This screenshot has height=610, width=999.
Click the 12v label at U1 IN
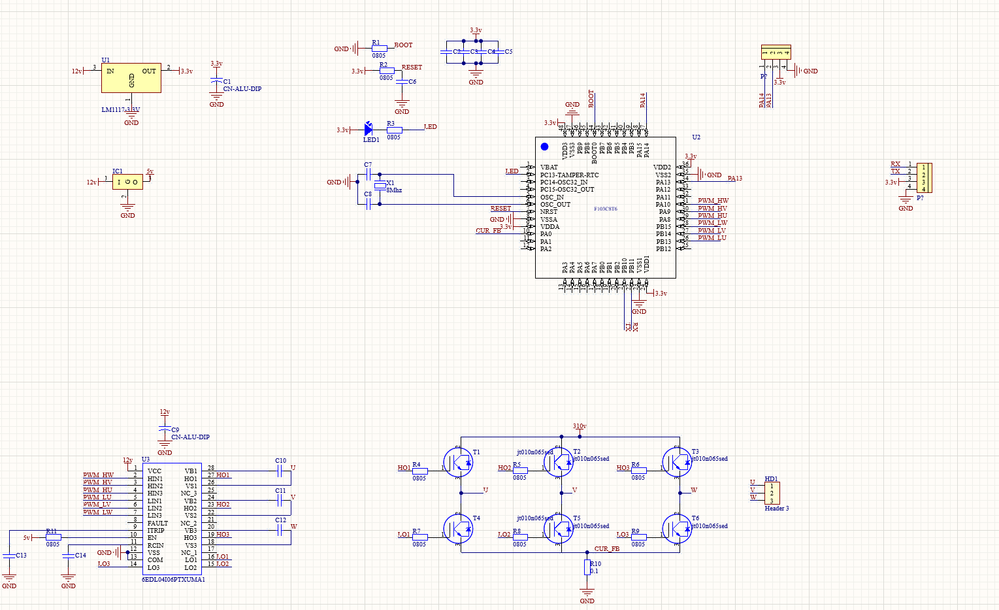tap(76, 71)
